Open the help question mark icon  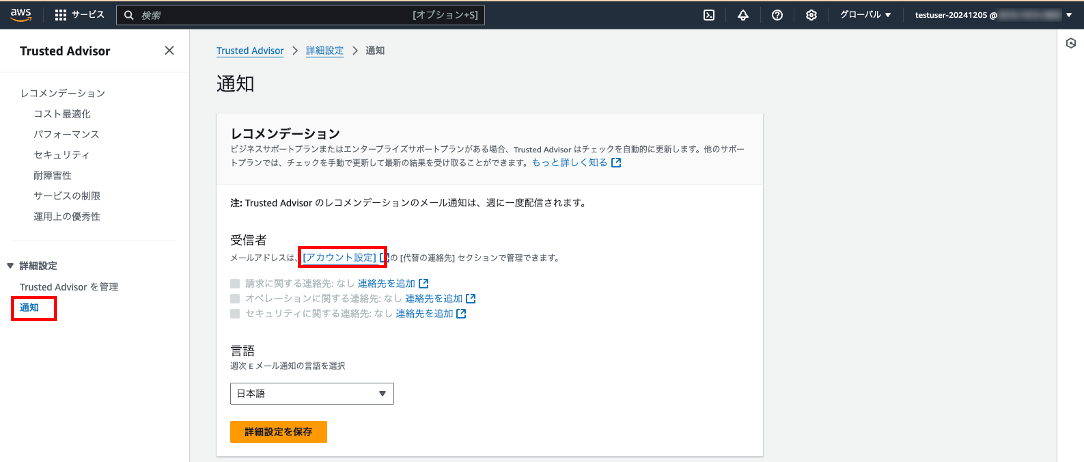[x=777, y=15]
